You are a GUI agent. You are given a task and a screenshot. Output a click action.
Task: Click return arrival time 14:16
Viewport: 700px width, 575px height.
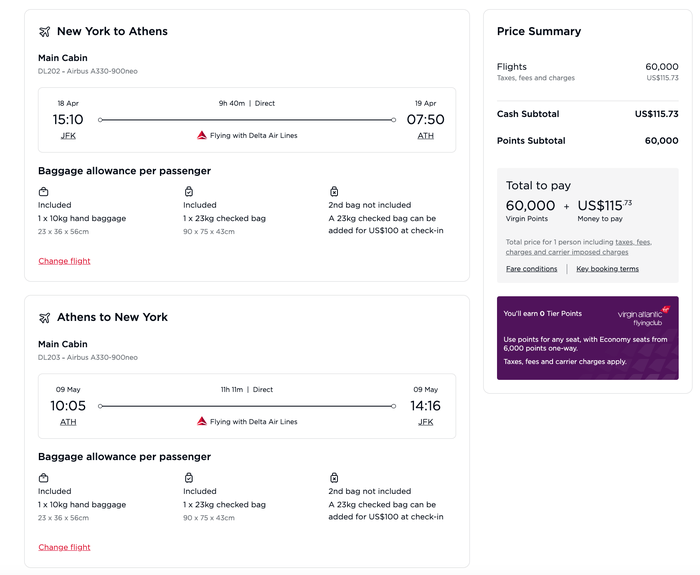click(x=425, y=406)
